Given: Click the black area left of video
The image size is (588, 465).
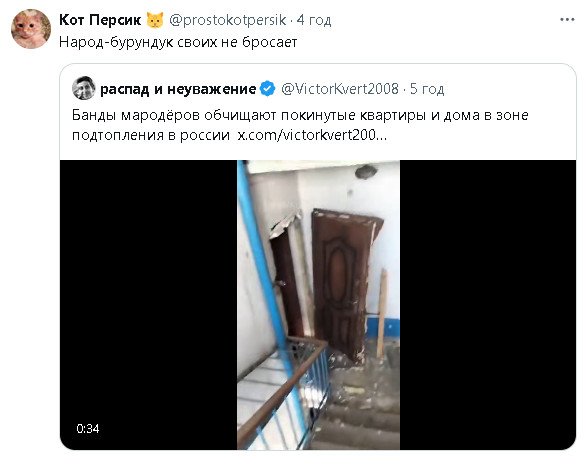Looking at the screenshot, I should tap(148, 304).
